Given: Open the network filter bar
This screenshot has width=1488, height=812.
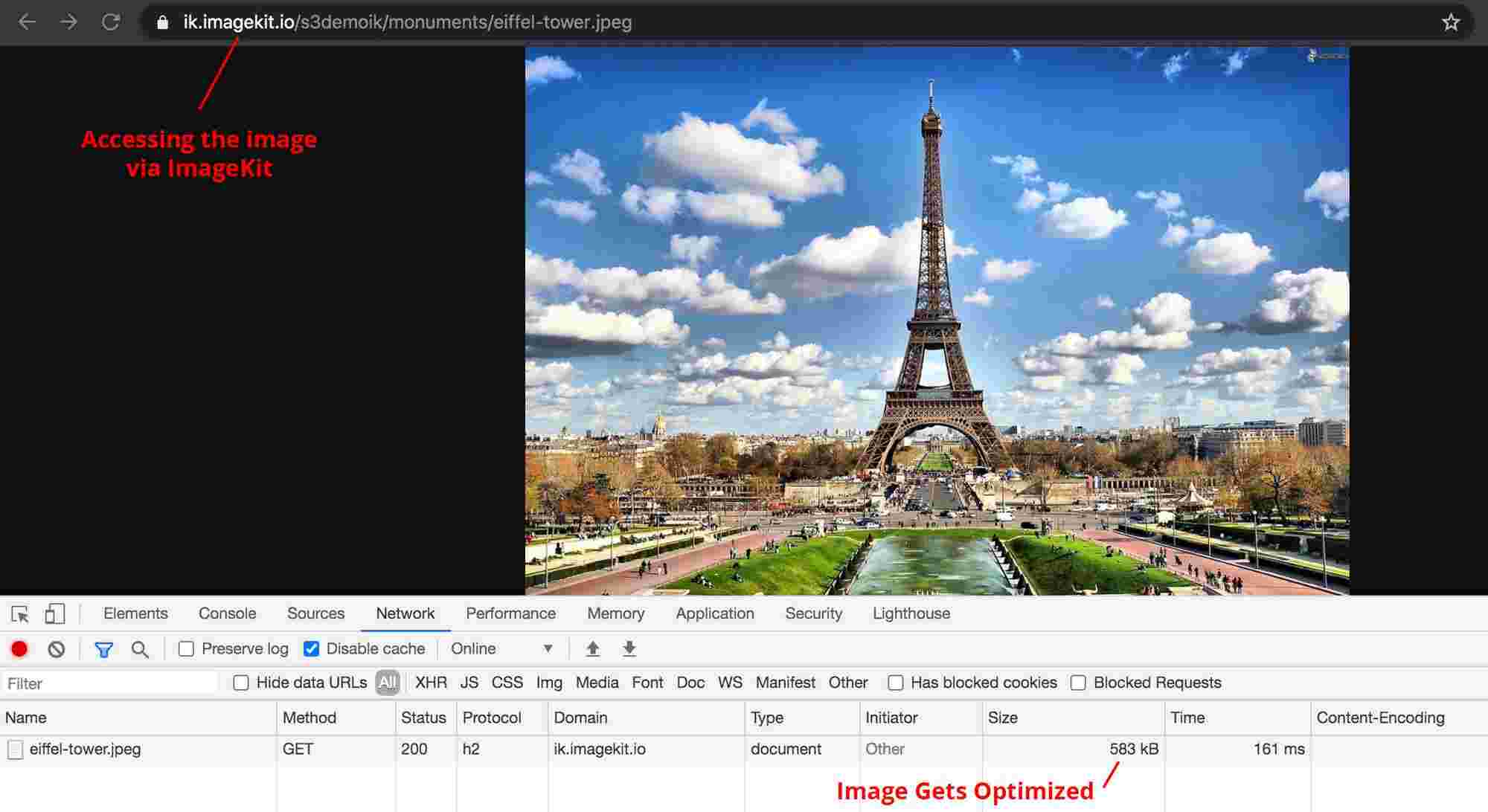Looking at the screenshot, I should pos(103,648).
